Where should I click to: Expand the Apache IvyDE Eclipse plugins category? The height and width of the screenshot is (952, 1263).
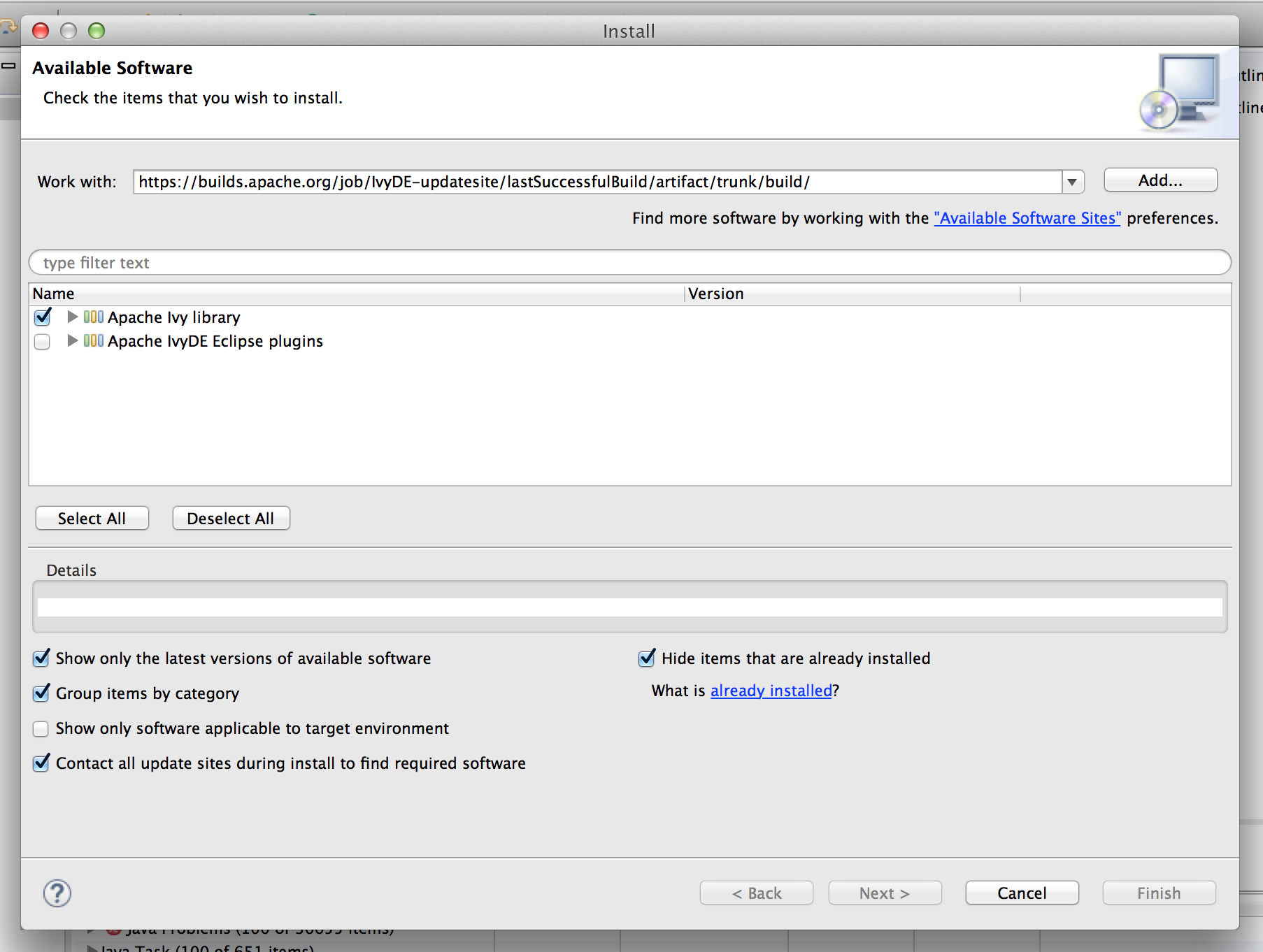72,340
